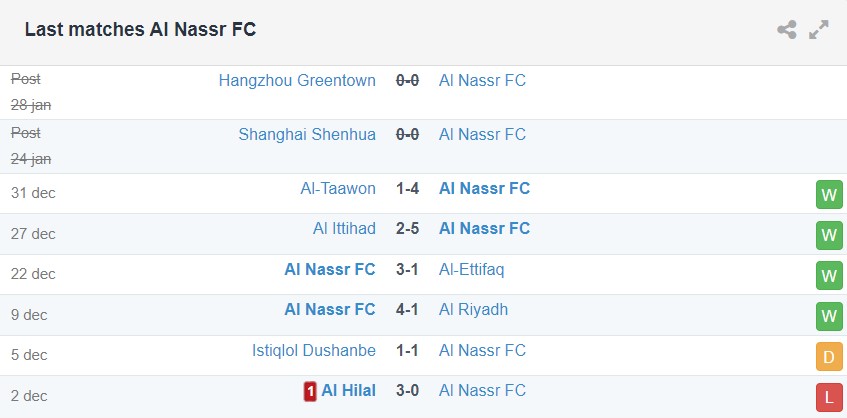Open the Al Riyadh team page
Viewport: 847px width, 418px height.
click(x=473, y=310)
